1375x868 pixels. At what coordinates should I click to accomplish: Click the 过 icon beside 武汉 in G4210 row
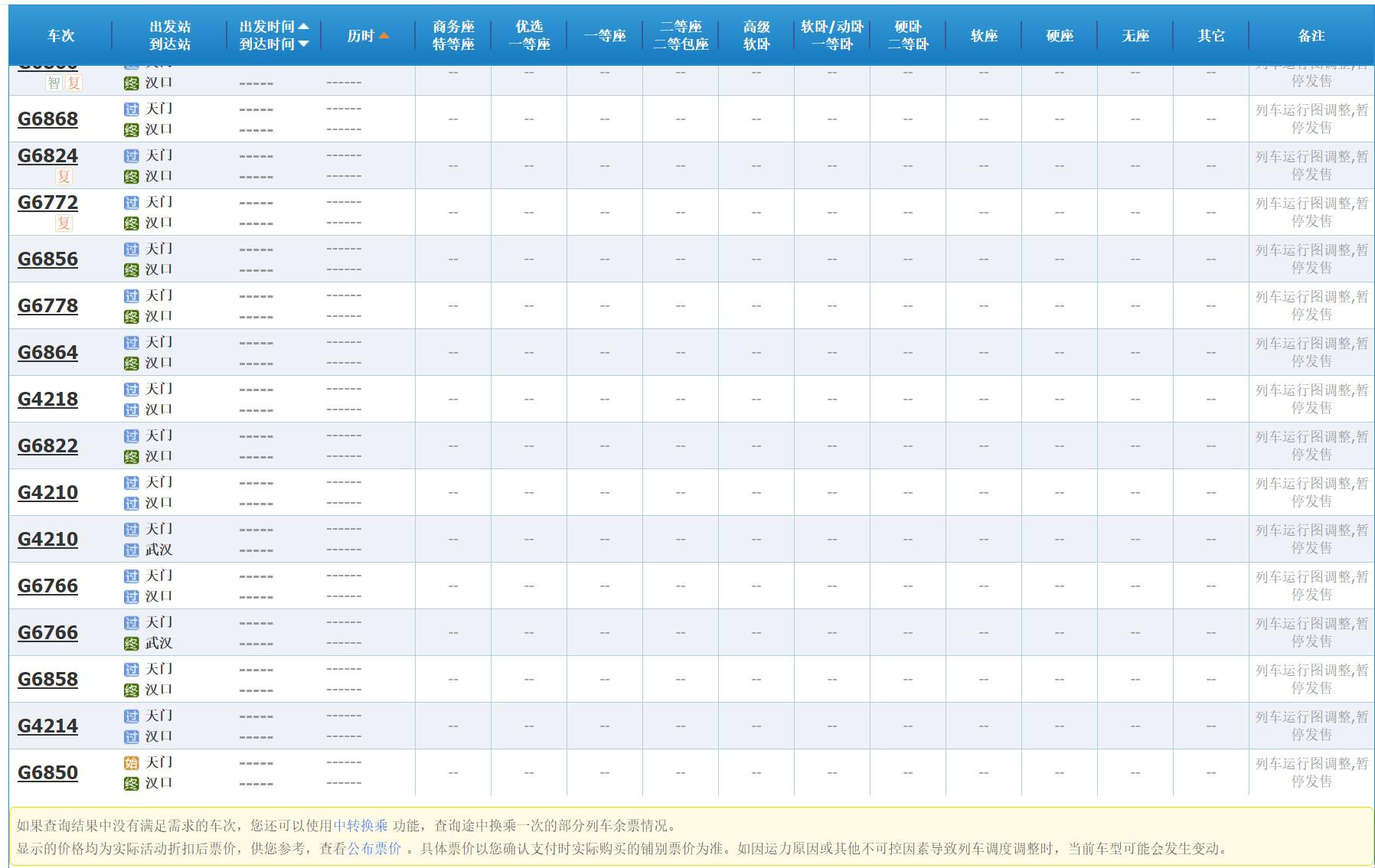click(x=132, y=550)
